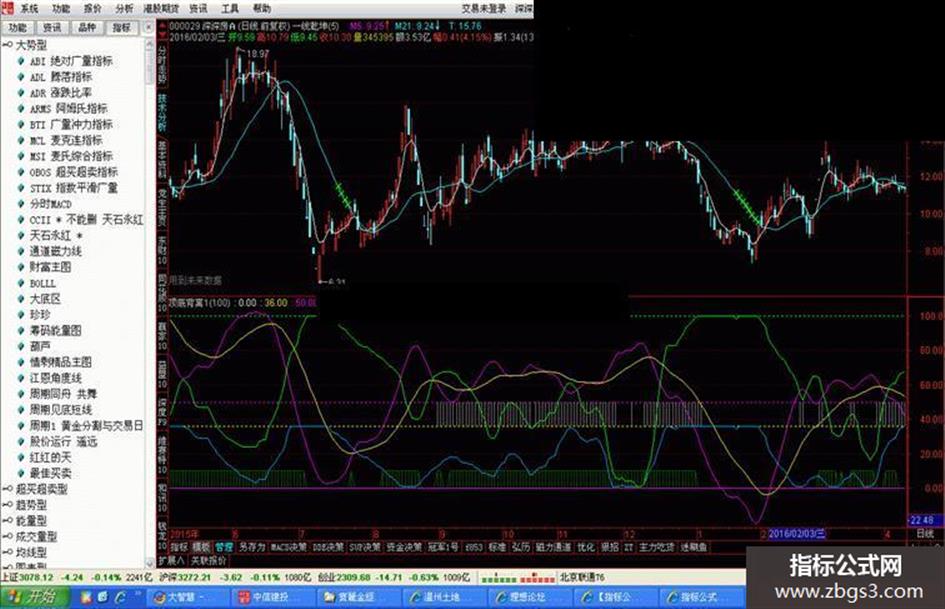Screen dimensions: 945x609
Task: Click the MCL indicator diamond icon
Action: click(22, 140)
